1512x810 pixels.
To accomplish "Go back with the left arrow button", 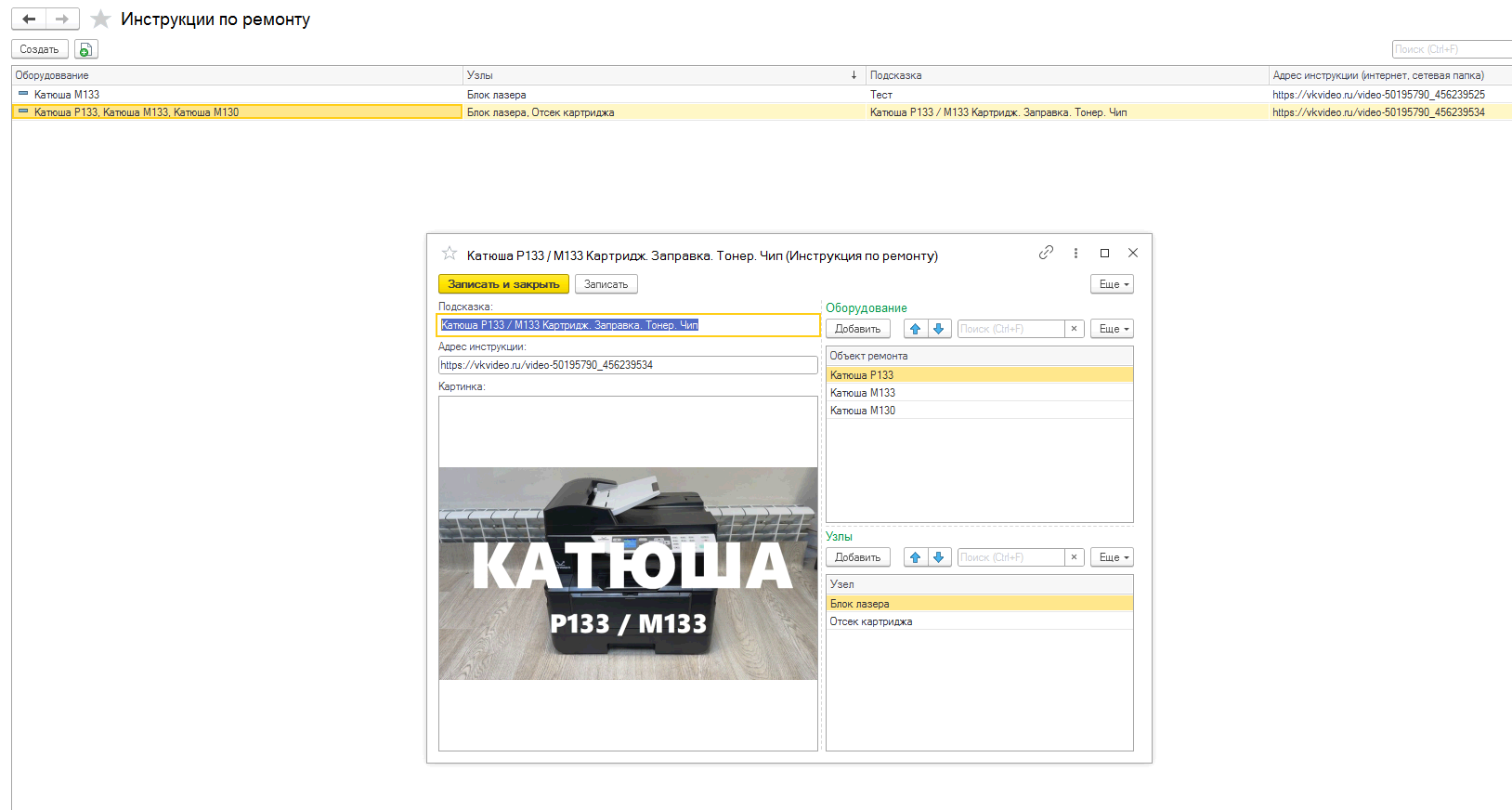I will click(29, 19).
